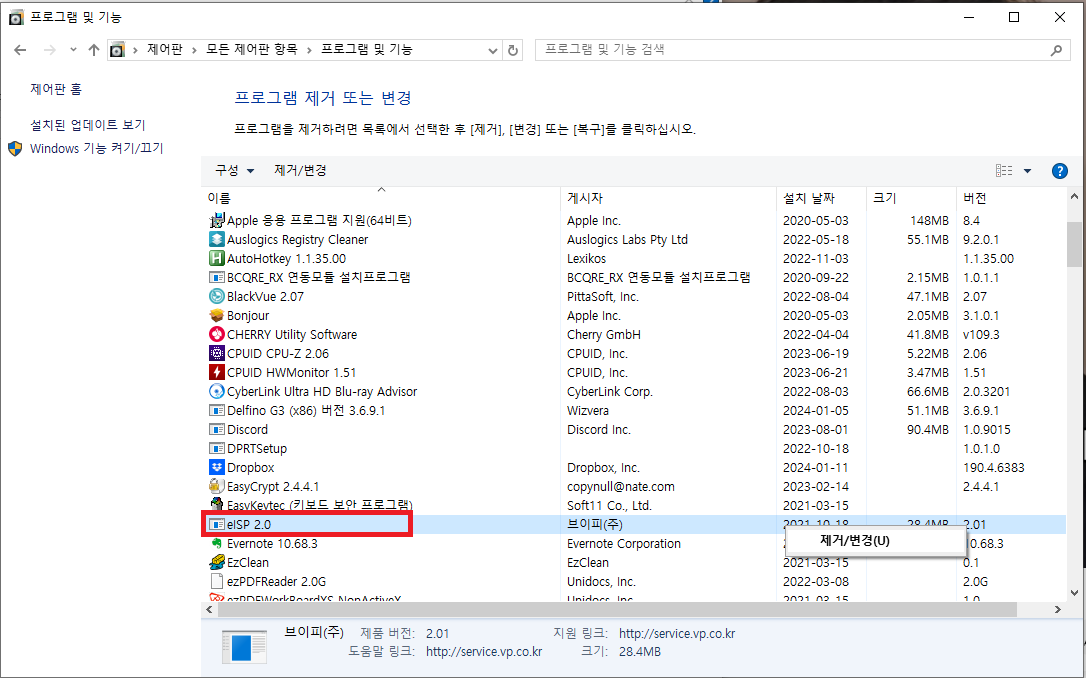Open 설치된 업데이트 보기 link

pos(88,125)
